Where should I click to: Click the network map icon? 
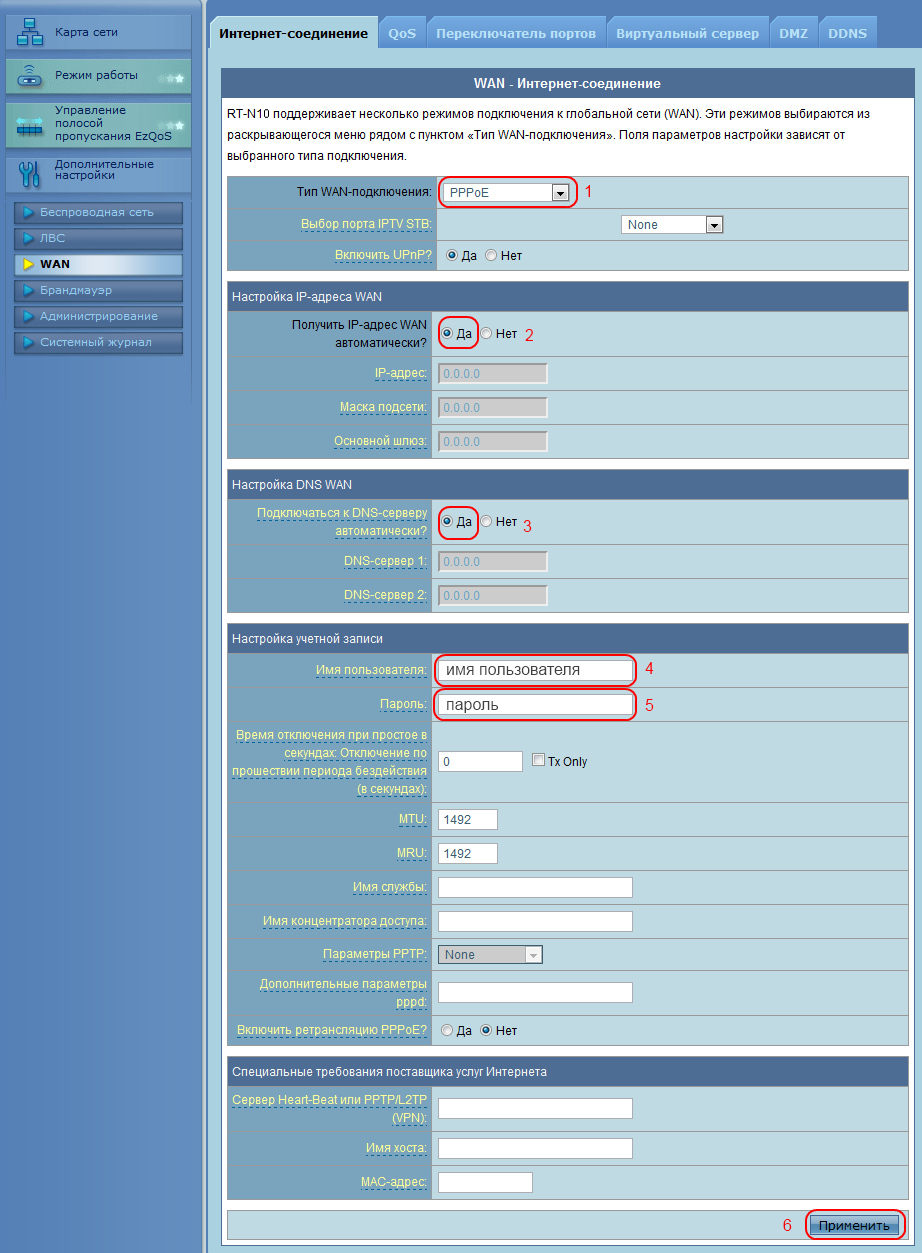click(x=31, y=33)
